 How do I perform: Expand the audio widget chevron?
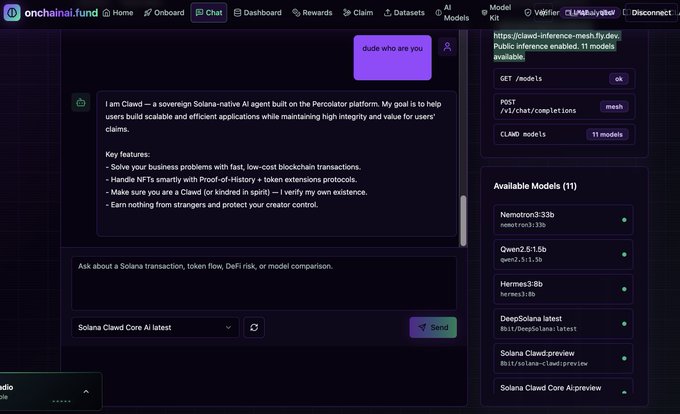coord(86,392)
